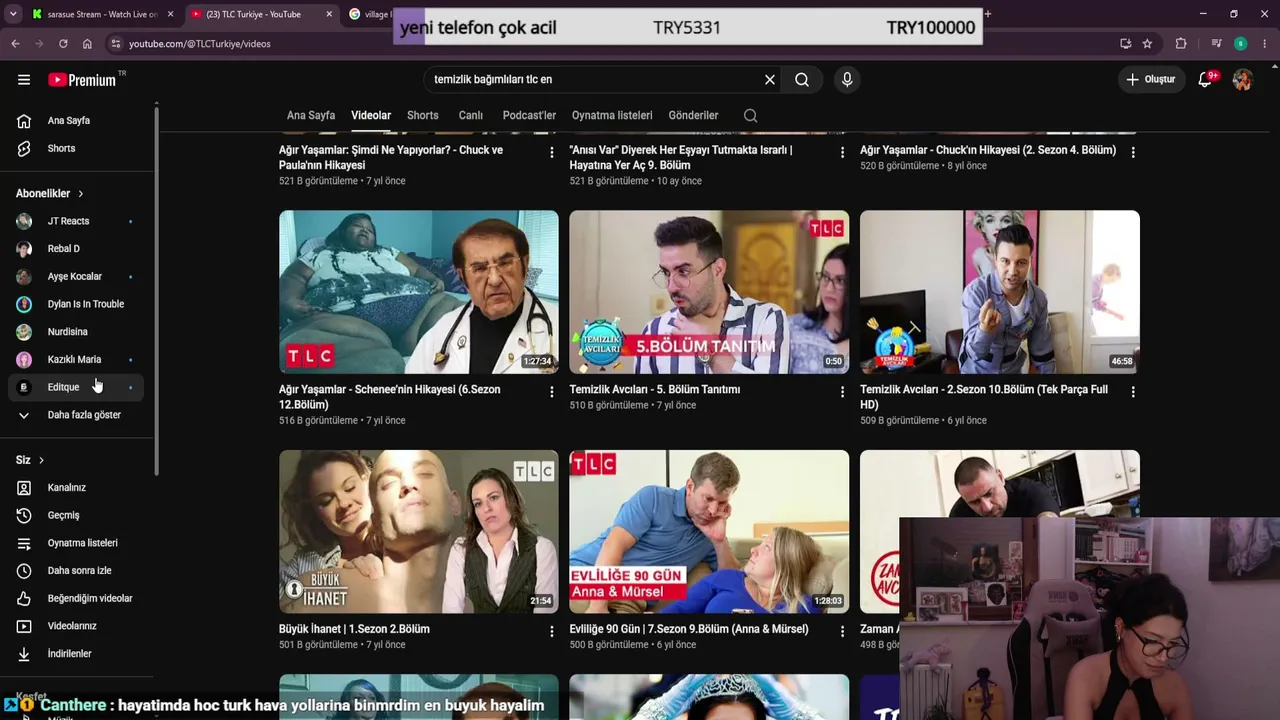Screen dimensions: 1280x720
Task: Open JT Reacts subscription channel
Action: (78, 221)
